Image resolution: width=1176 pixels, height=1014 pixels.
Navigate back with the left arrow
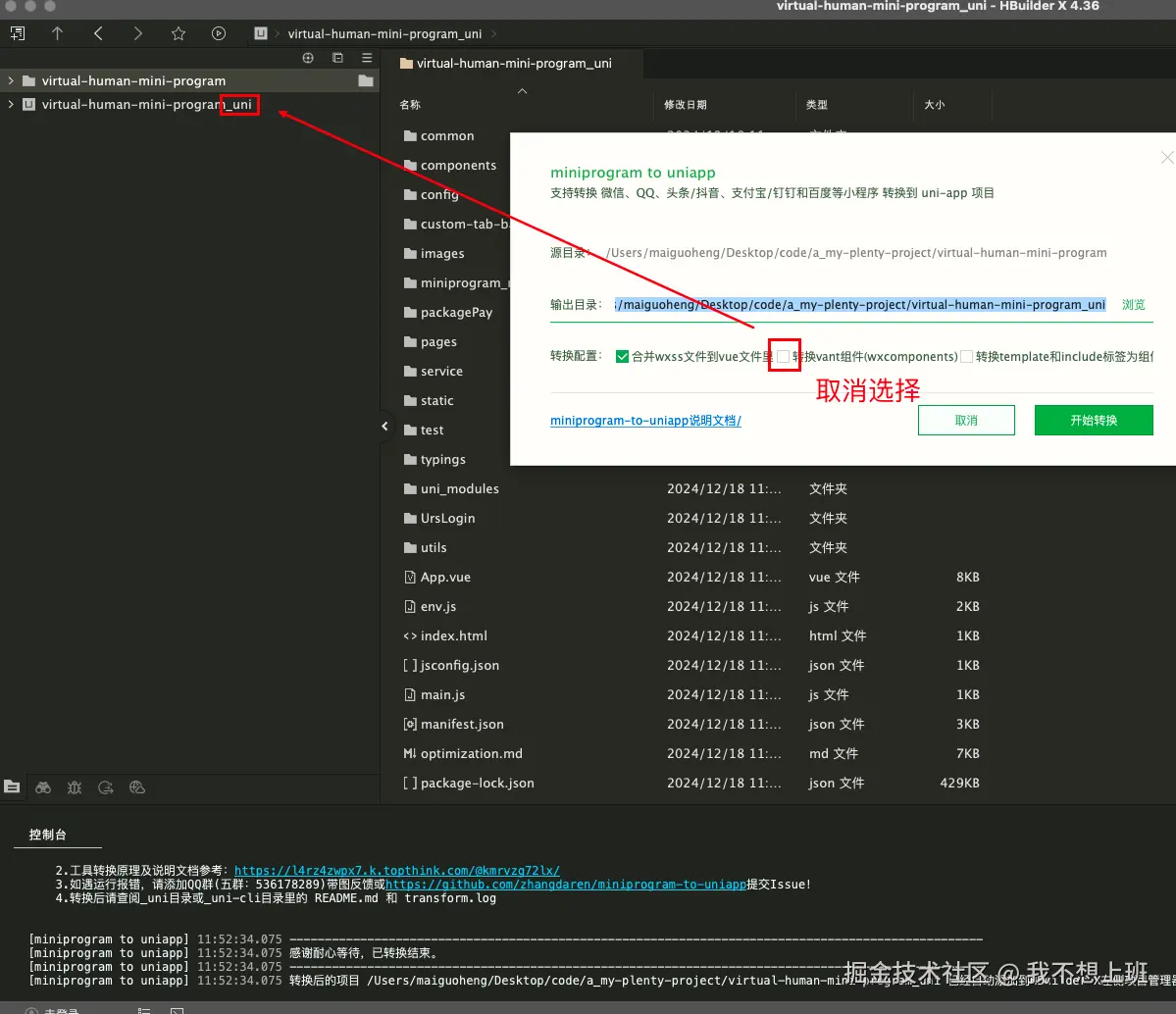click(x=98, y=33)
